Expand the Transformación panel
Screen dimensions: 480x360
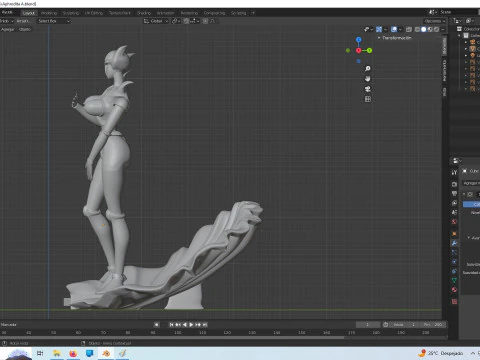coord(395,38)
